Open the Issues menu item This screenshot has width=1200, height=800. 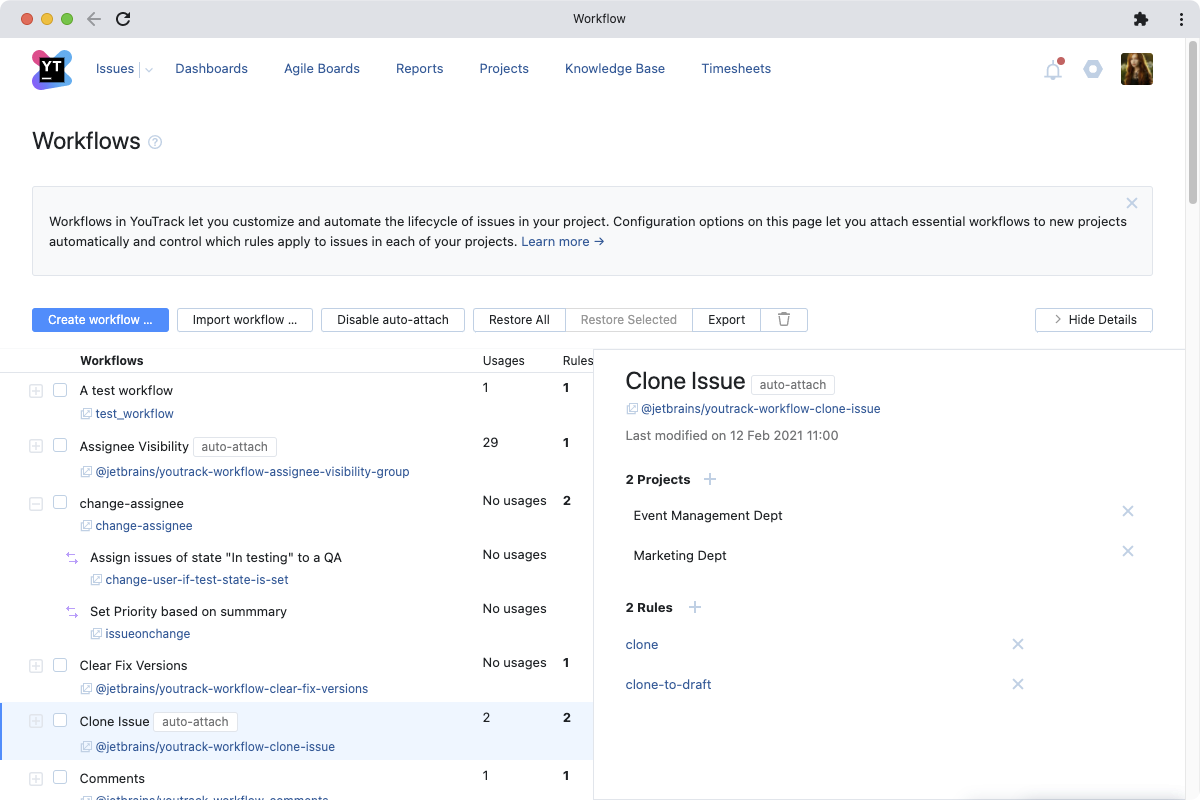[115, 69]
